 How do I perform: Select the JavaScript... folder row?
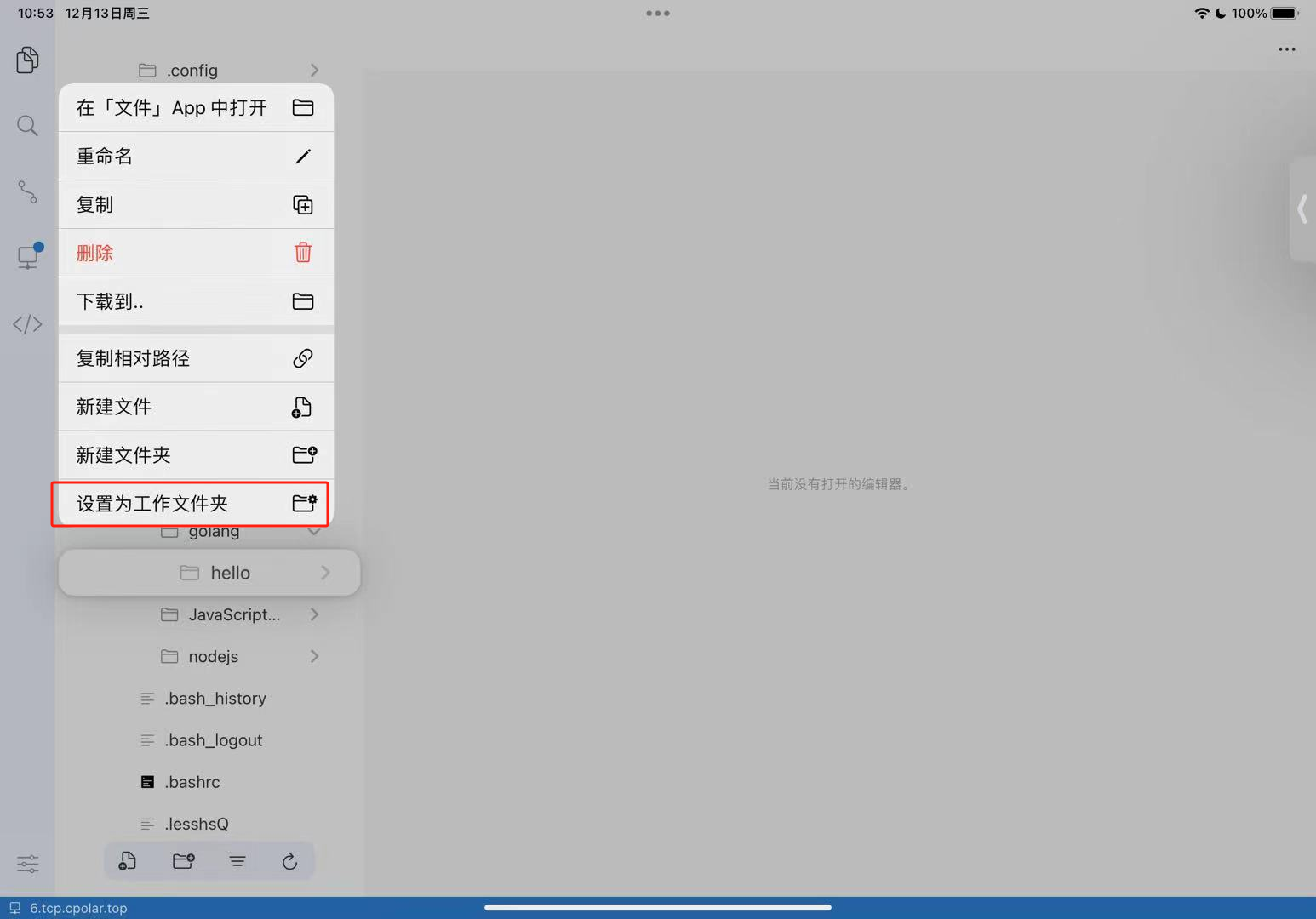(x=209, y=614)
